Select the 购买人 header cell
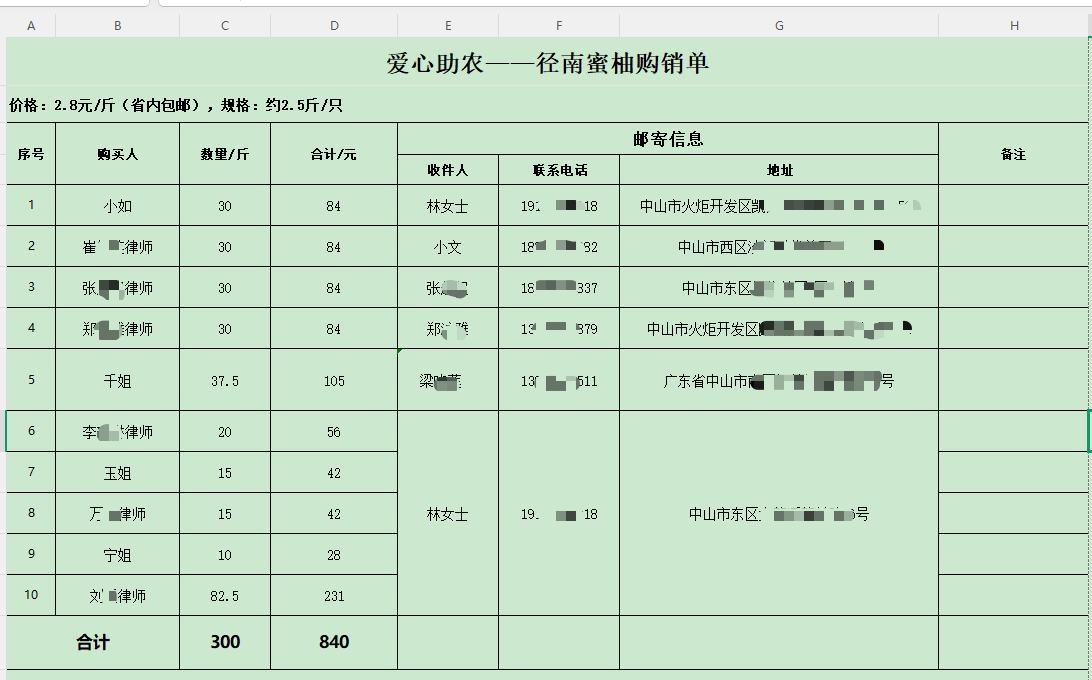 click(117, 154)
